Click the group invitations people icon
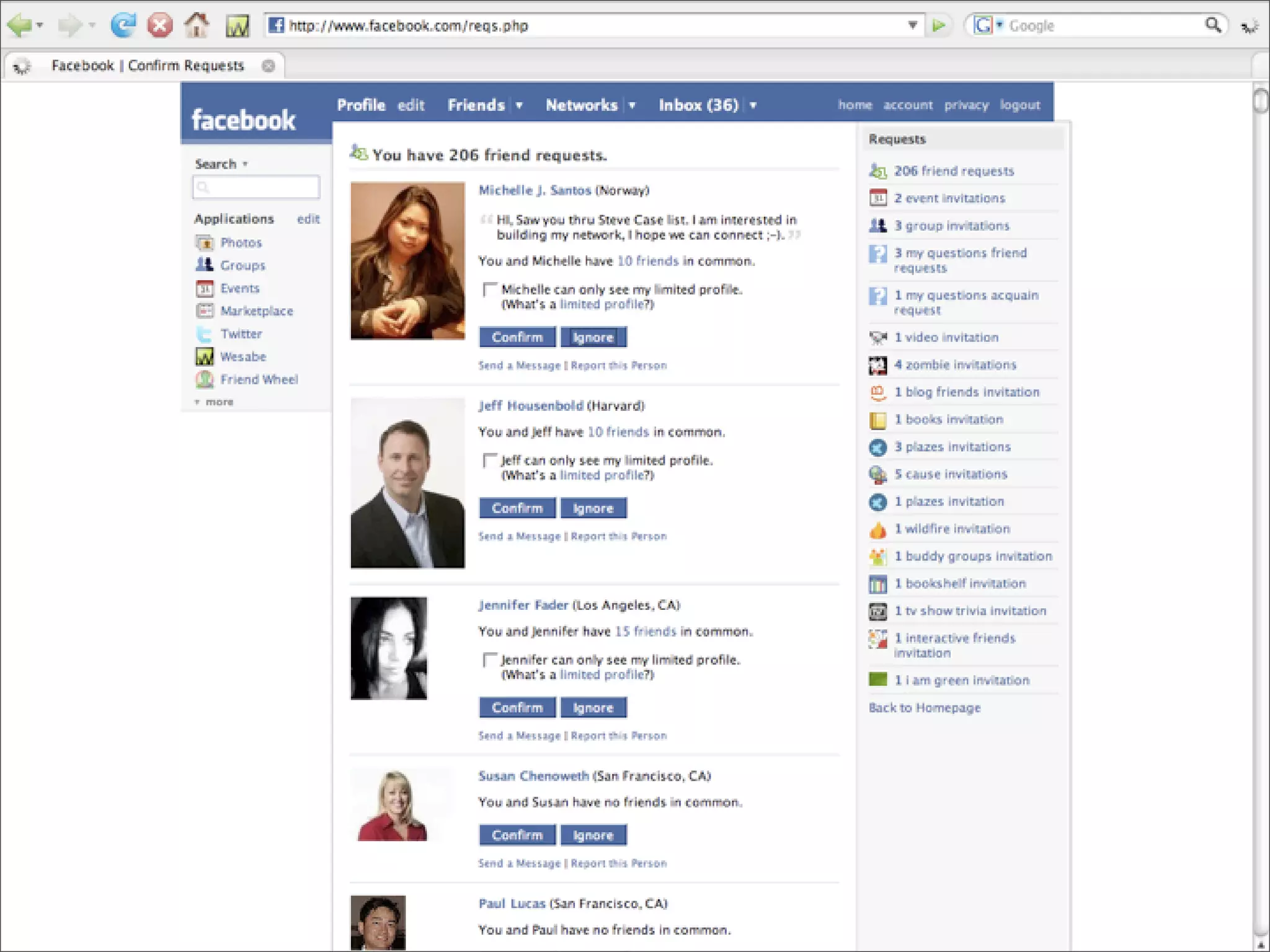 [877, 225]
